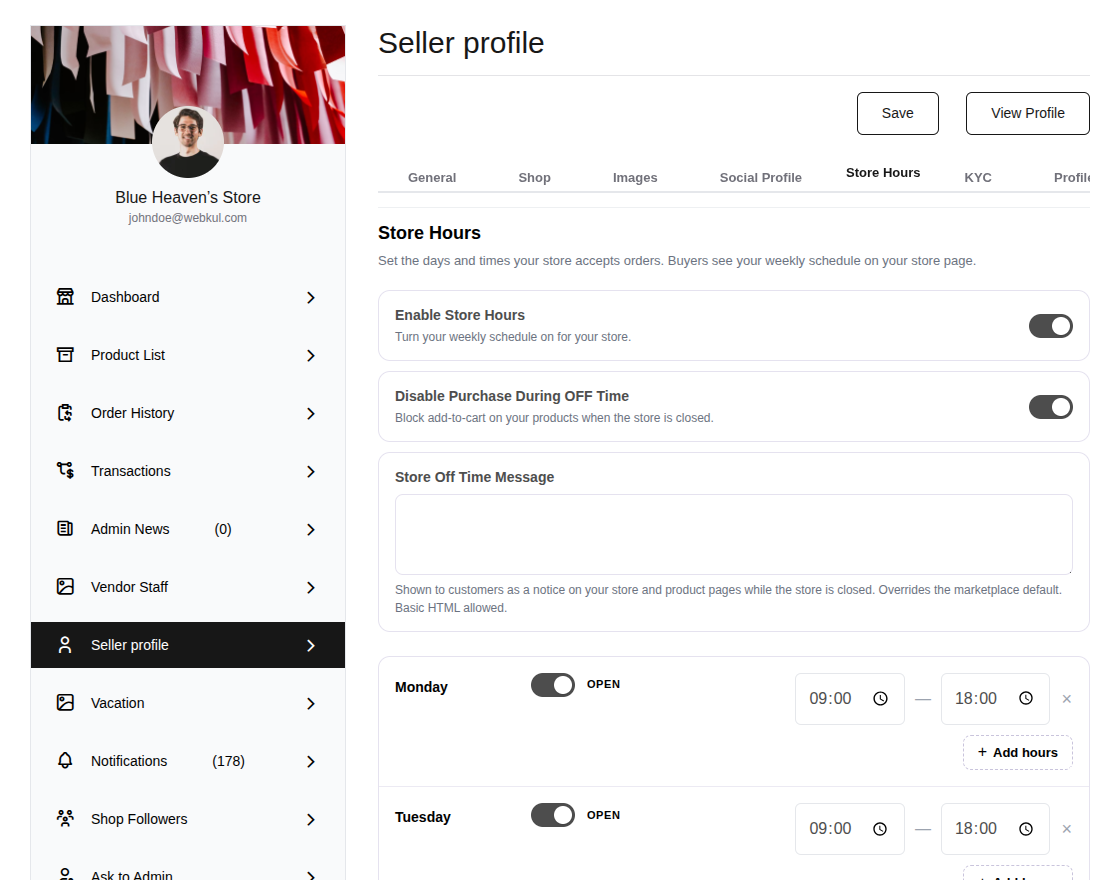Click the Notifications bell icon
This screenshot has width=1120, height=880.
pos(65,760)
